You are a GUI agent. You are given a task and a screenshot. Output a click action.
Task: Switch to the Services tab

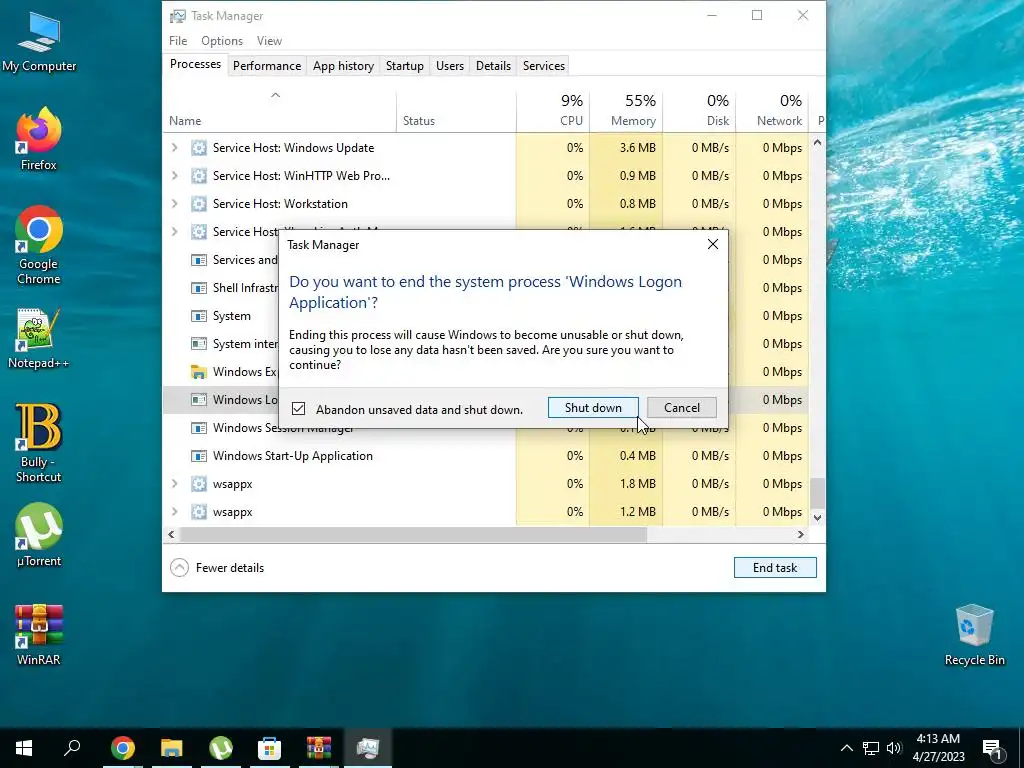pos(544,65)
